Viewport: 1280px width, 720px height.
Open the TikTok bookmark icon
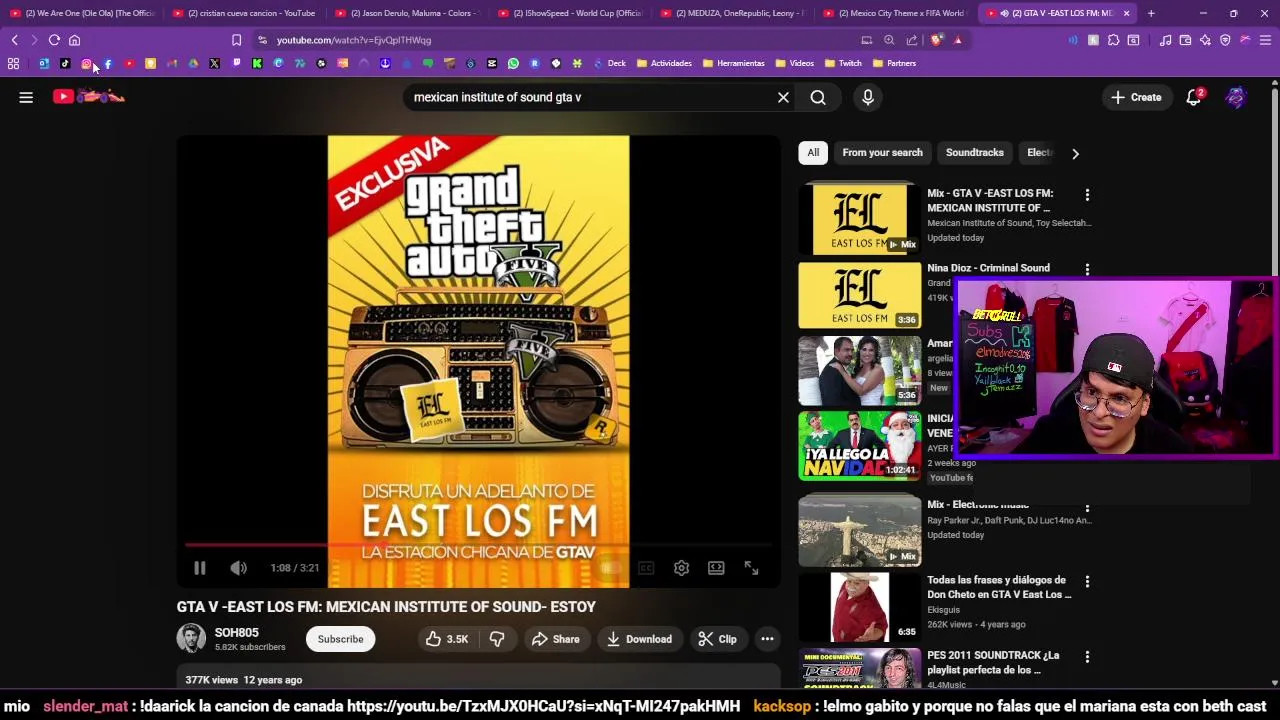point(65,63)
